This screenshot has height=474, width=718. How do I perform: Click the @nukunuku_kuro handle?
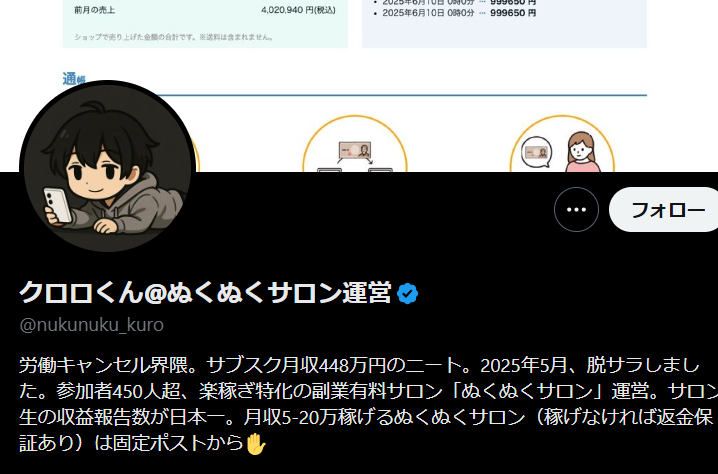click(92, 325)
